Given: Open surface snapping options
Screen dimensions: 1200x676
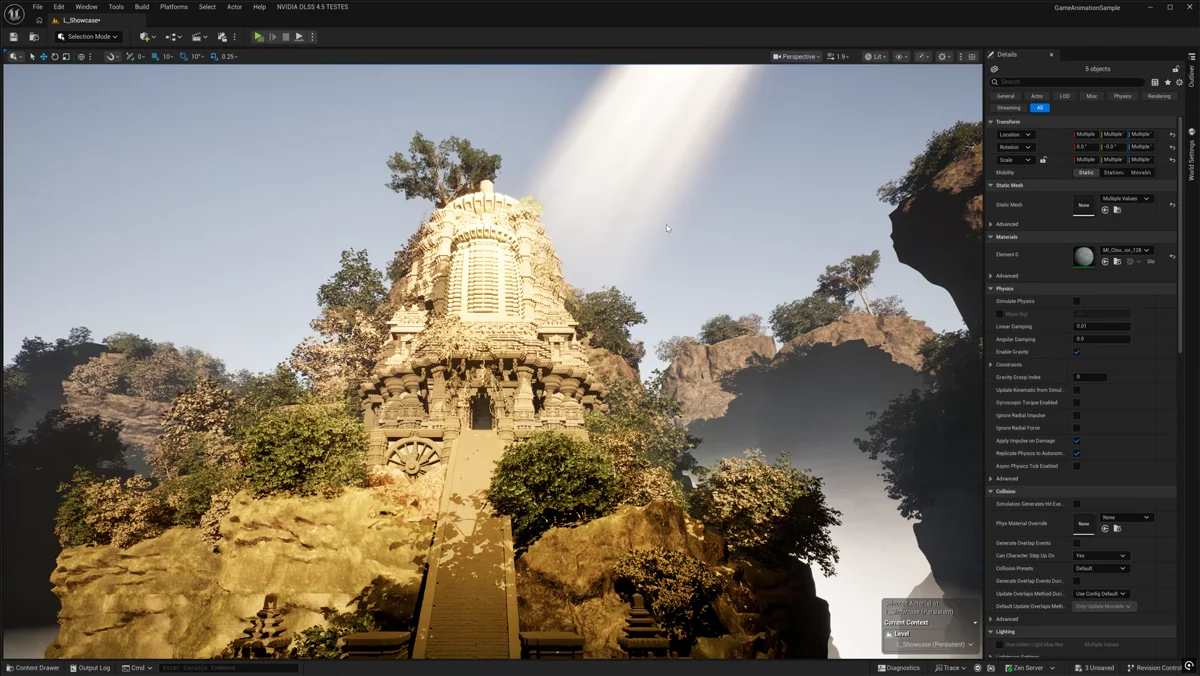Looking at the screenshot, I should pos(111,57).
